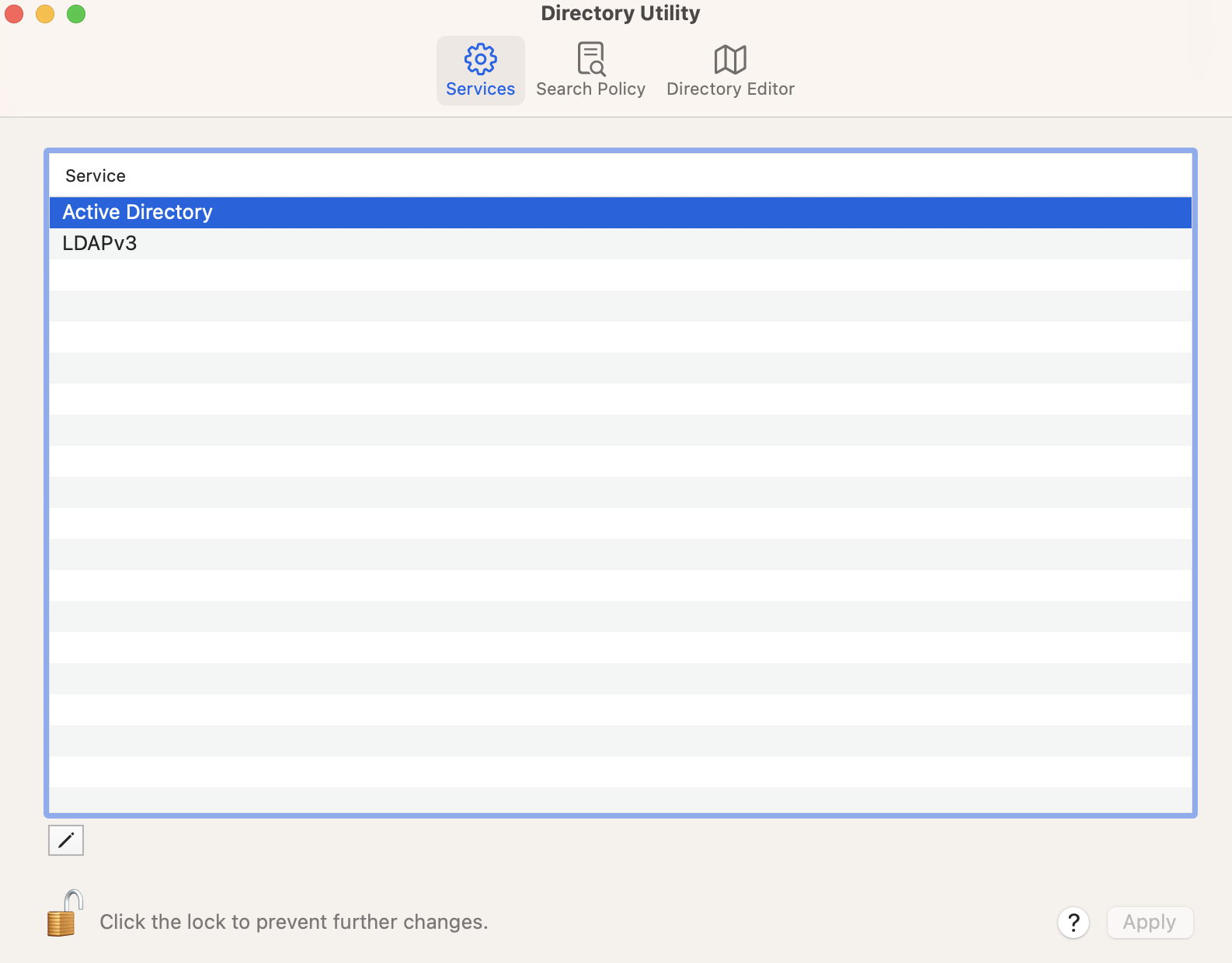This screenshot has width=1232, height=963.
Task: Select the Search Policy tab label
Action: click(590, 89)
